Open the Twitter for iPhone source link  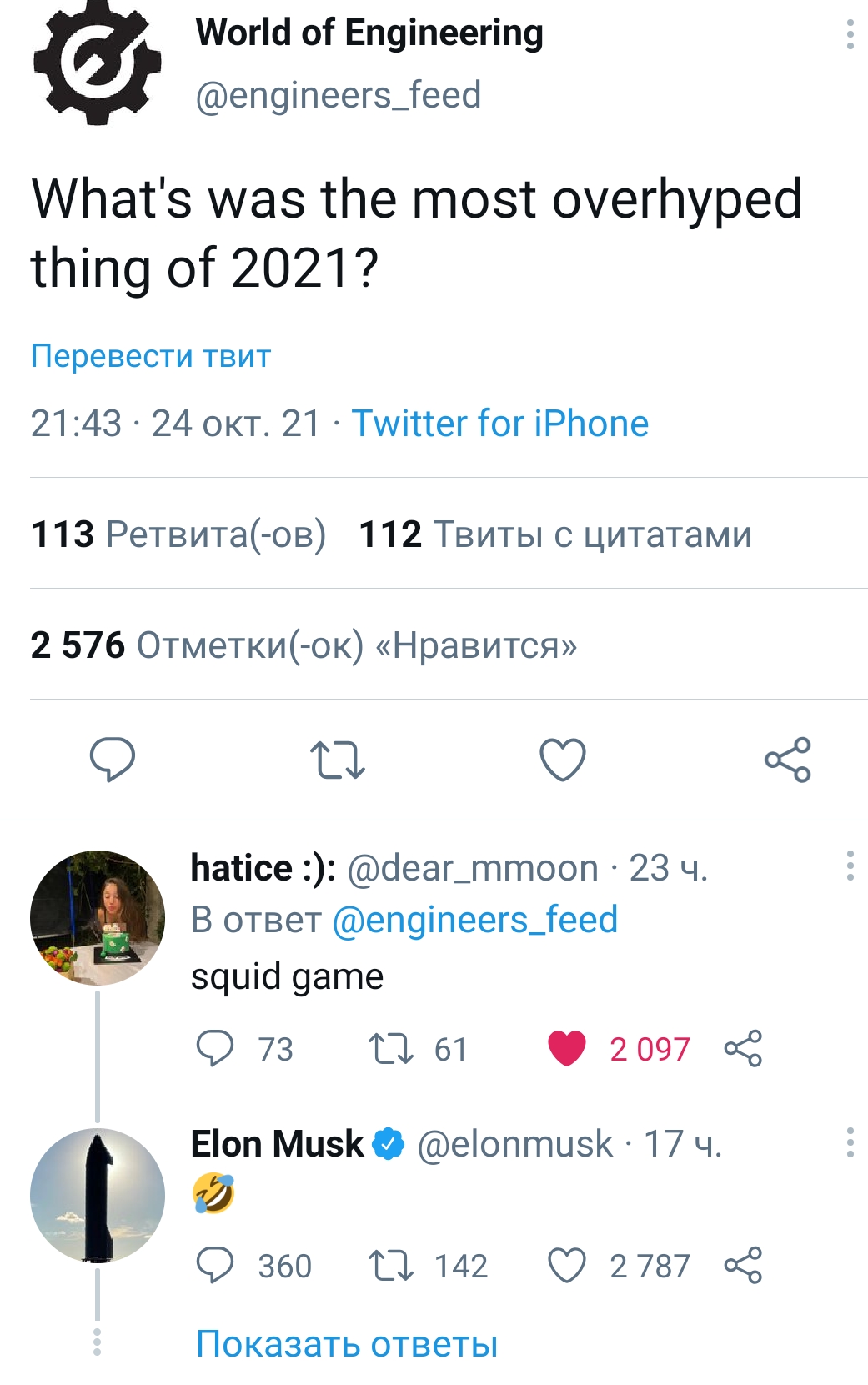[x=499, y=424]
